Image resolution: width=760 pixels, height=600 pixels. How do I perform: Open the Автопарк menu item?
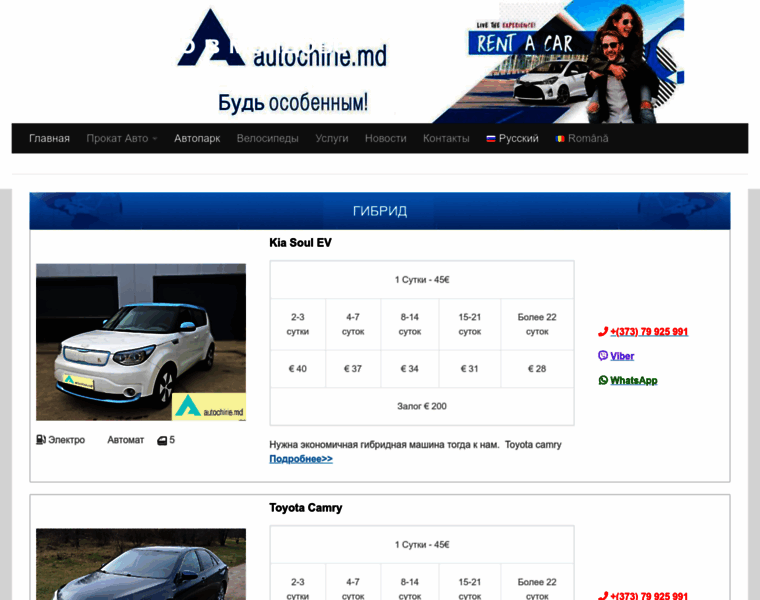click(197, 139)
